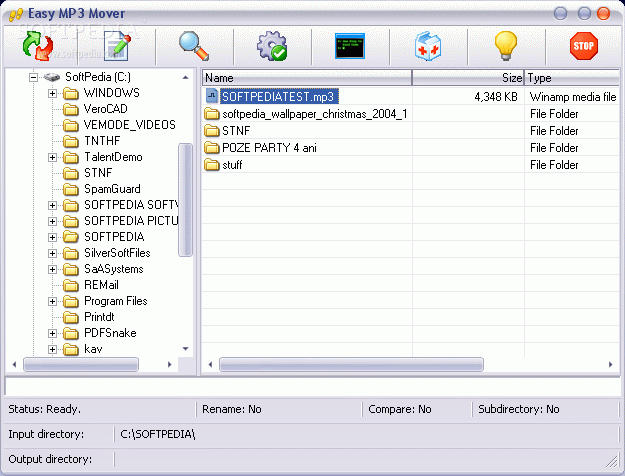Expand the SaASystems folder node
The height and width of the screenshot is (476, 625).
coord(52,269)
